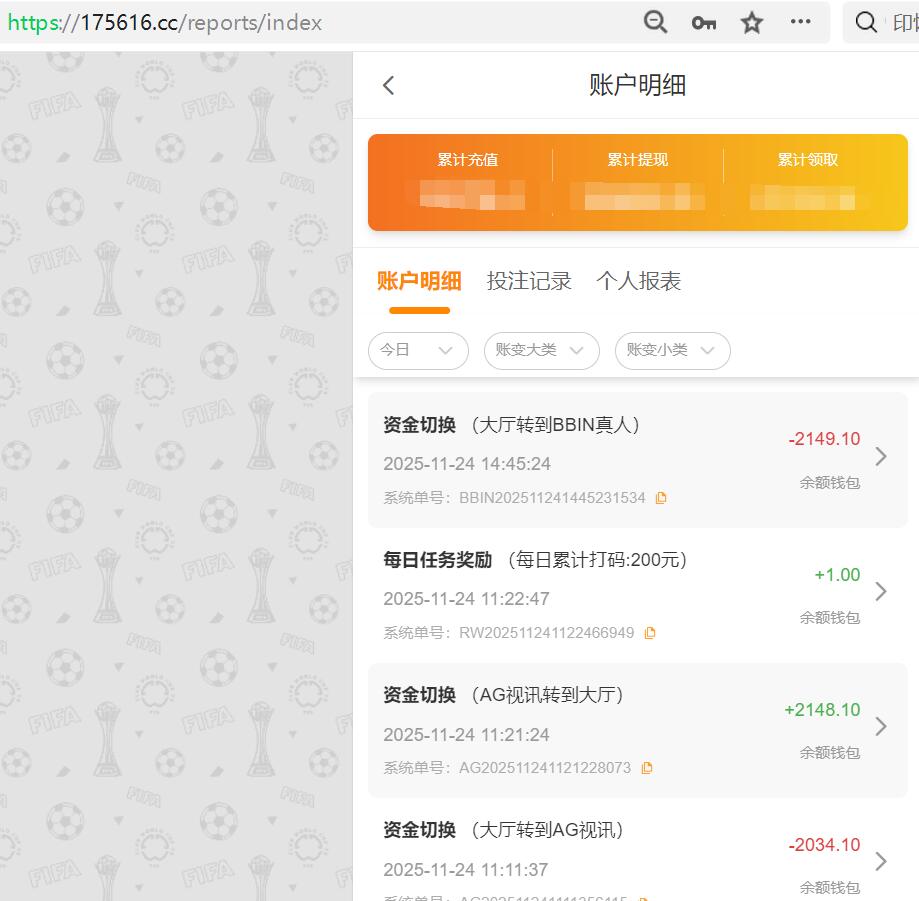
Task: Select the 账户明细 tab
Action: [x=419, y=281]
